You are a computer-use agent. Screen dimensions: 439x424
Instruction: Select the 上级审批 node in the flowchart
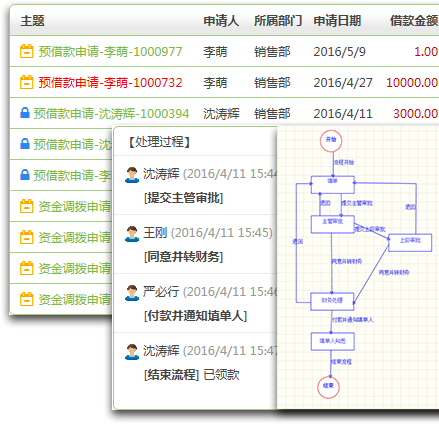[x=410, y=242]
